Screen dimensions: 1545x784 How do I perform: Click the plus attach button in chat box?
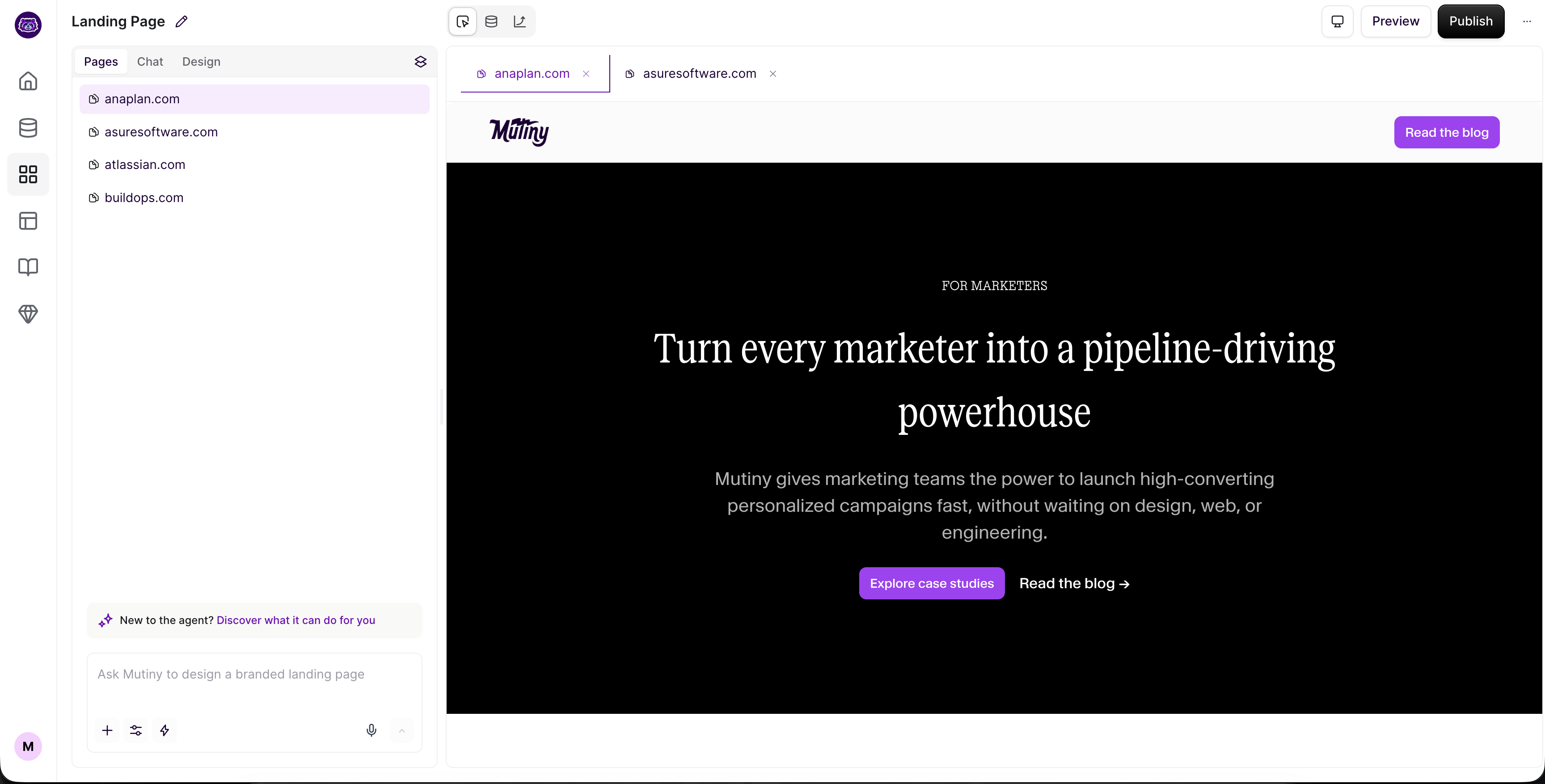(x=107, y=730)
